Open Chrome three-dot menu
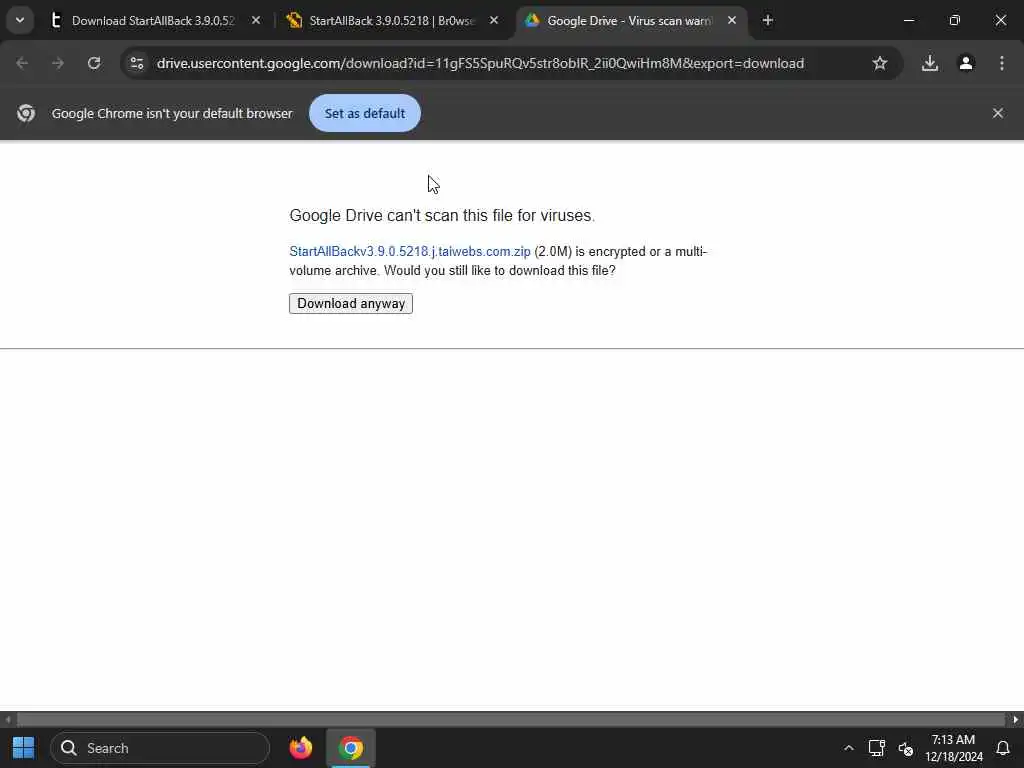Image resolution: width=1024 pixels, height=768 pixels. 1002,63
